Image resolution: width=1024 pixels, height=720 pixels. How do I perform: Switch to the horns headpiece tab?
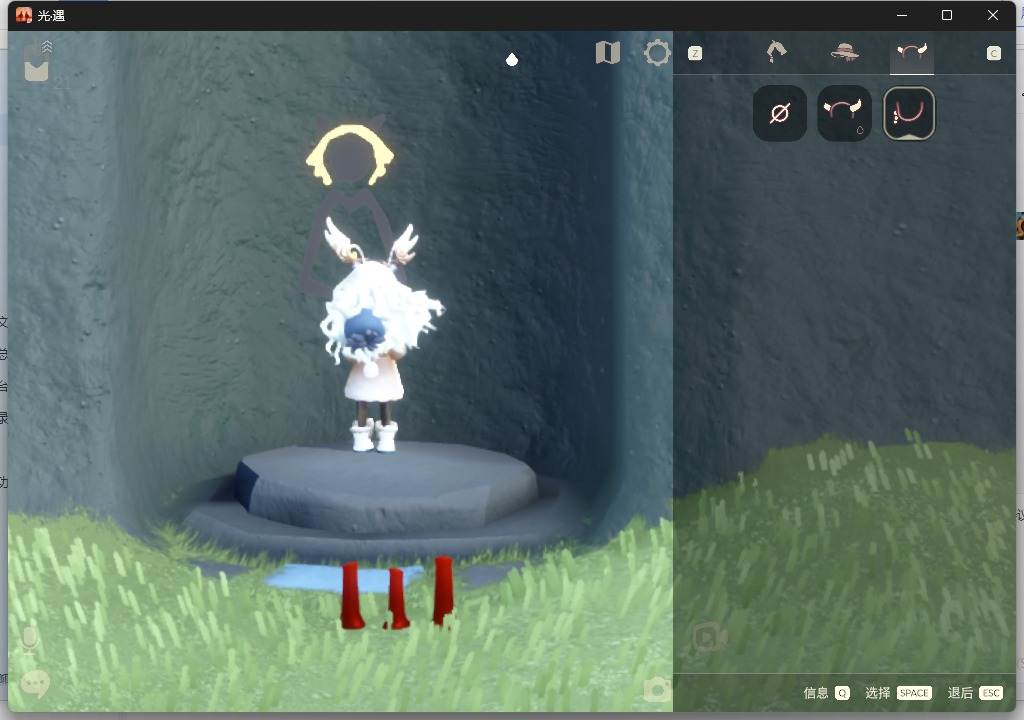(912, 52)
